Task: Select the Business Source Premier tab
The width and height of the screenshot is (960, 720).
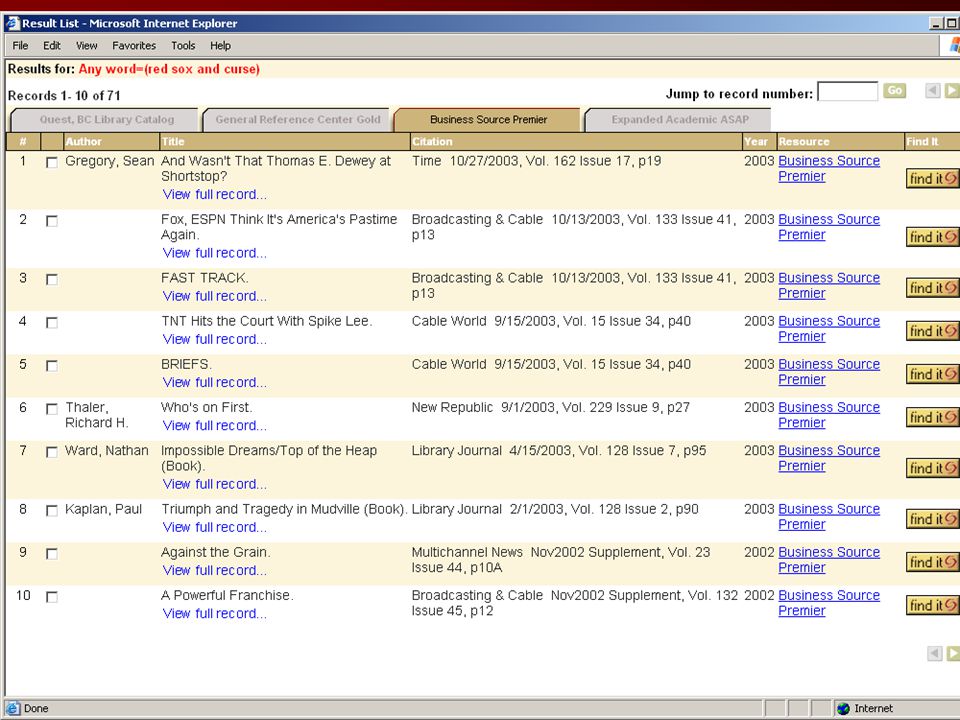Action: 489,120
